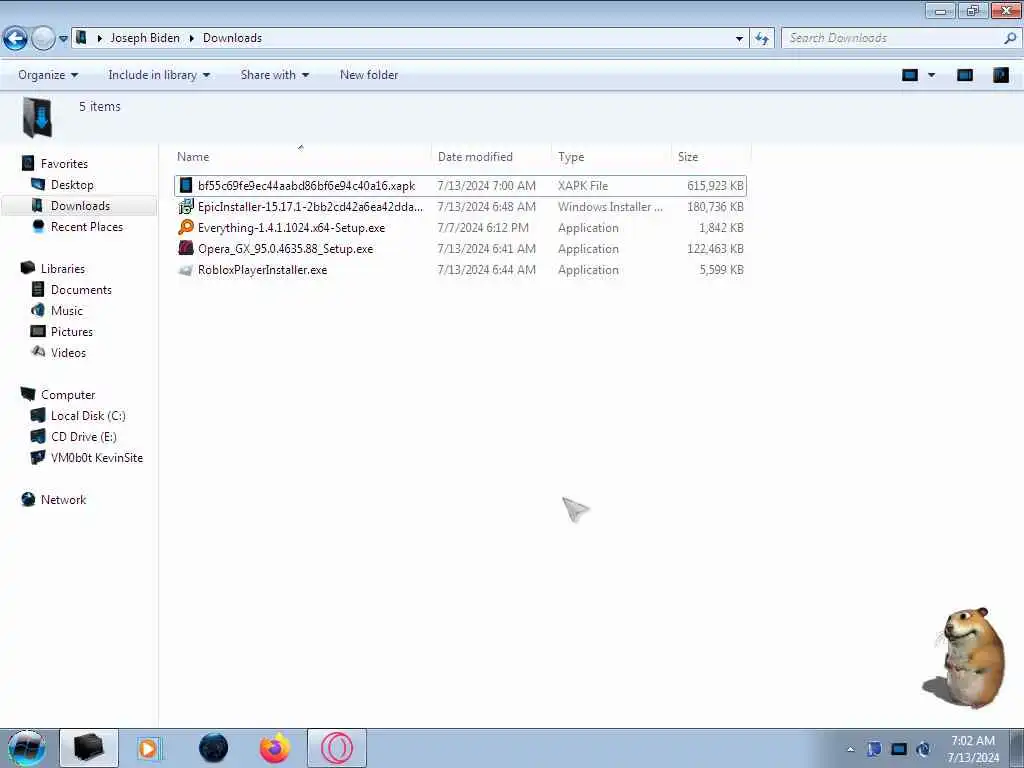Click the Downloads breadcrumb segment
1024x768 pixels.
coord(232,38)
